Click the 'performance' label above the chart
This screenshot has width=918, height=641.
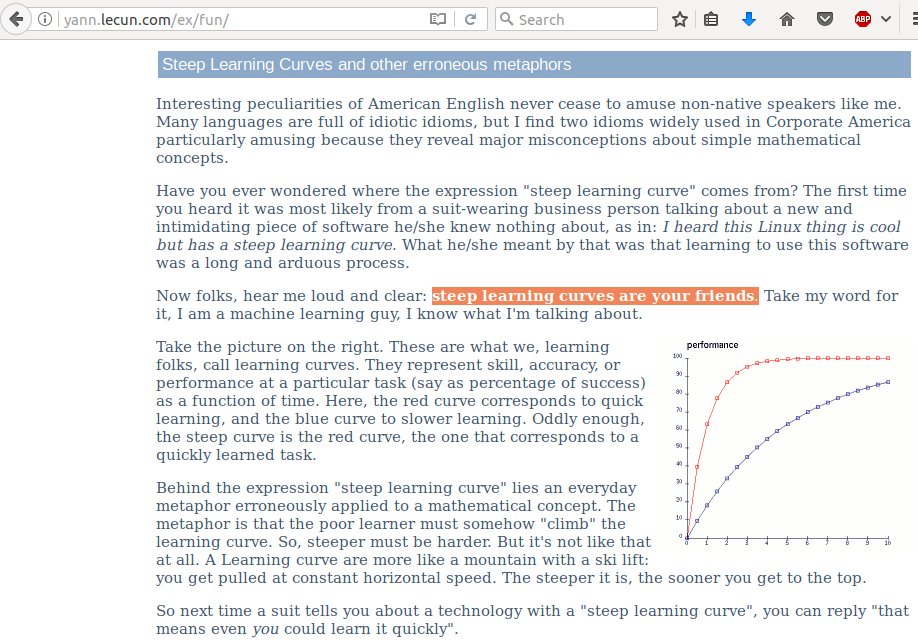pyautogui.click(x=712, y=345)
